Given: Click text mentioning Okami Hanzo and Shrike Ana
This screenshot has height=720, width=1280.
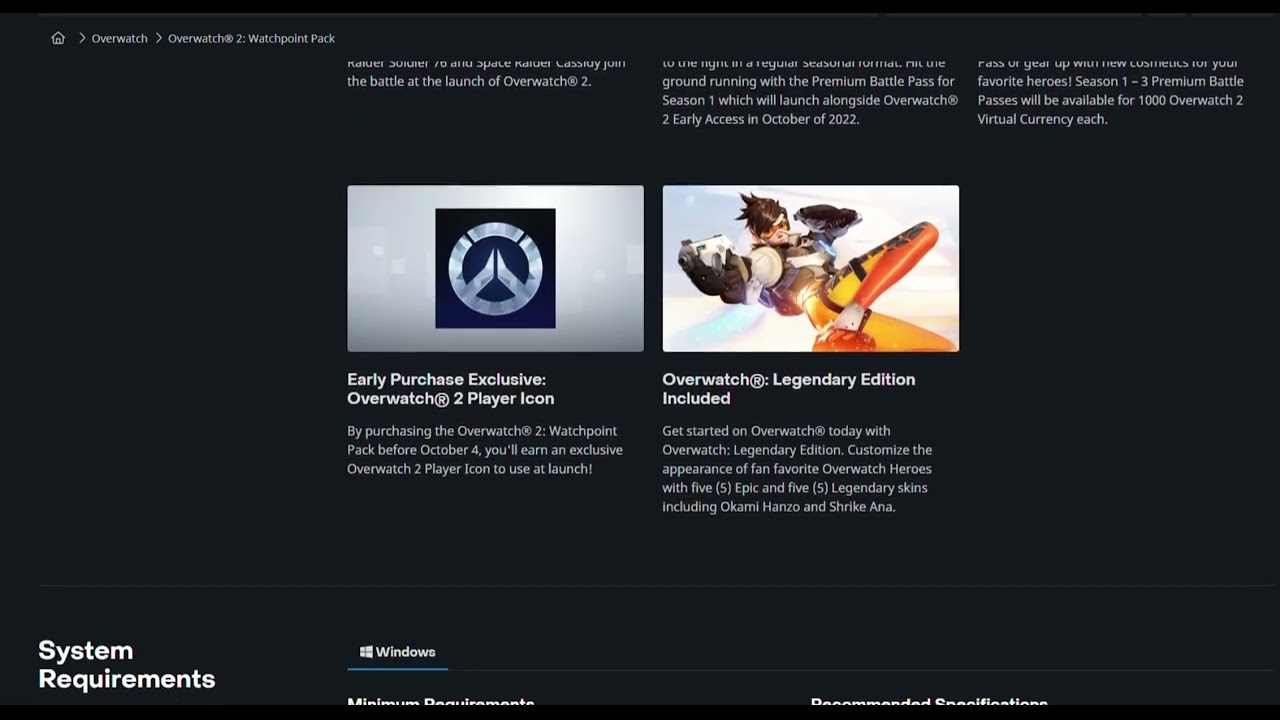Looking at the screenshot, I should point(798,469).
